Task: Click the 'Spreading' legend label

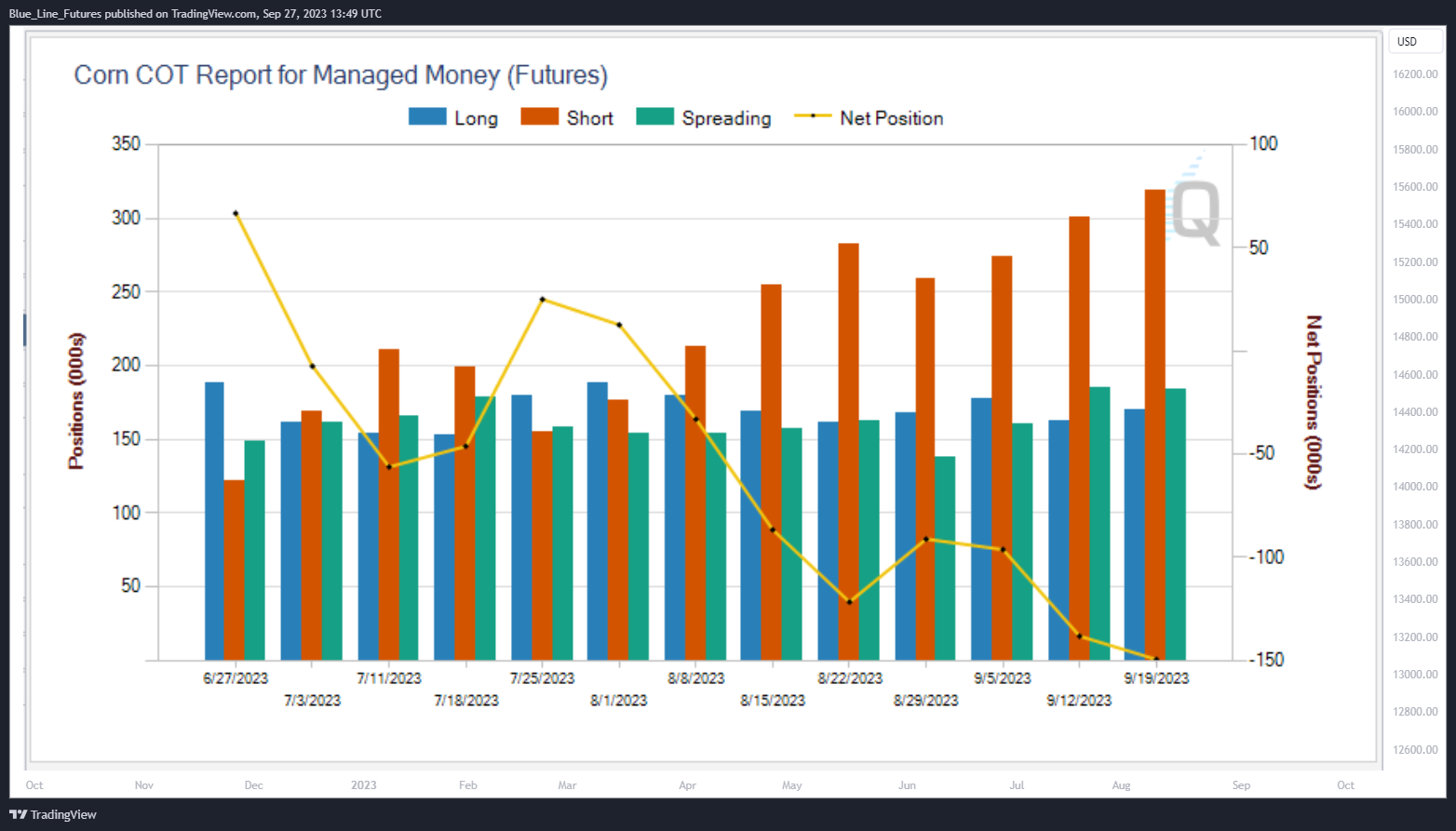Action: tap(726, 118)
